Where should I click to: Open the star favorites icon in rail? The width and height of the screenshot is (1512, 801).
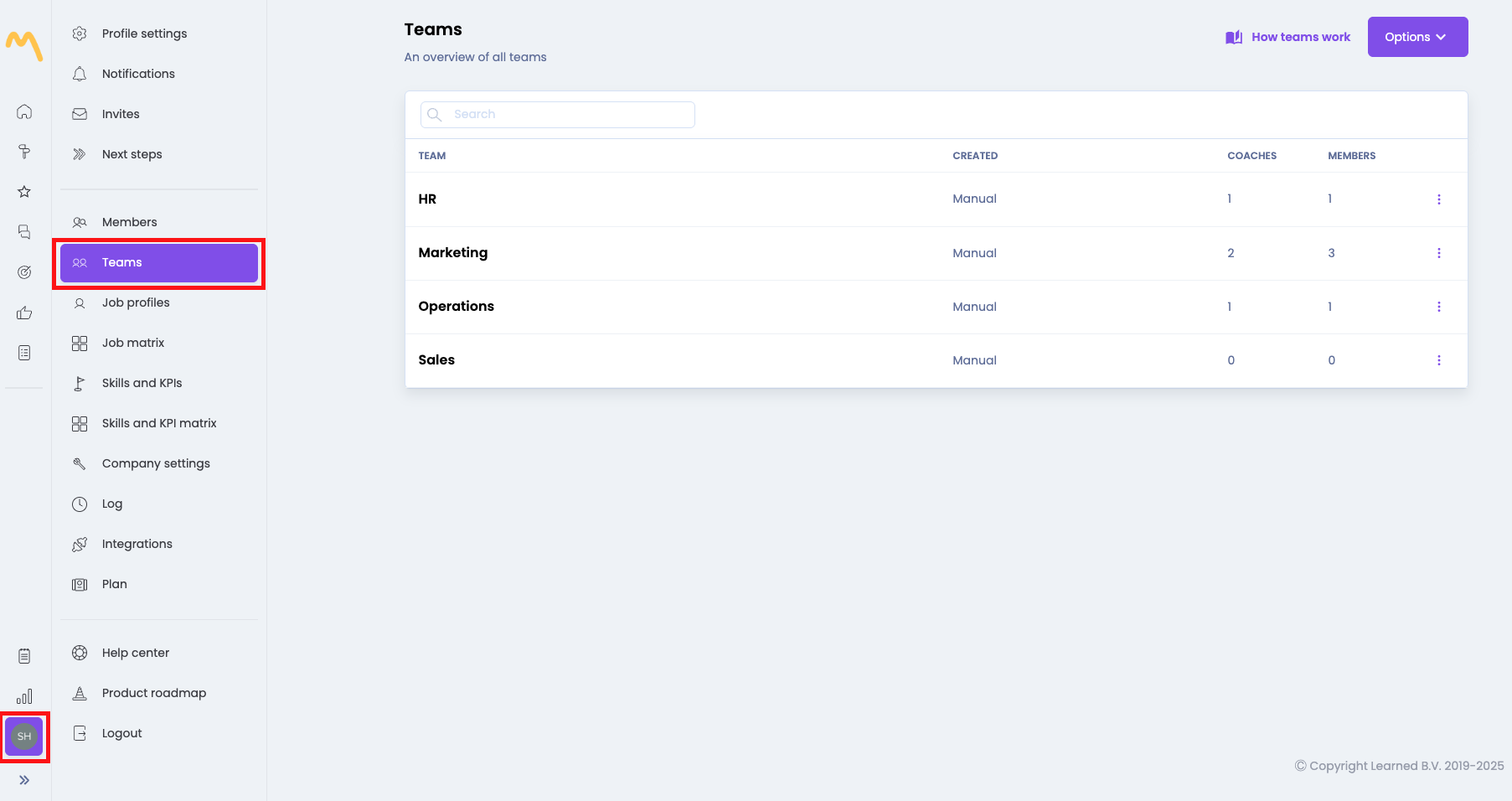24,192
